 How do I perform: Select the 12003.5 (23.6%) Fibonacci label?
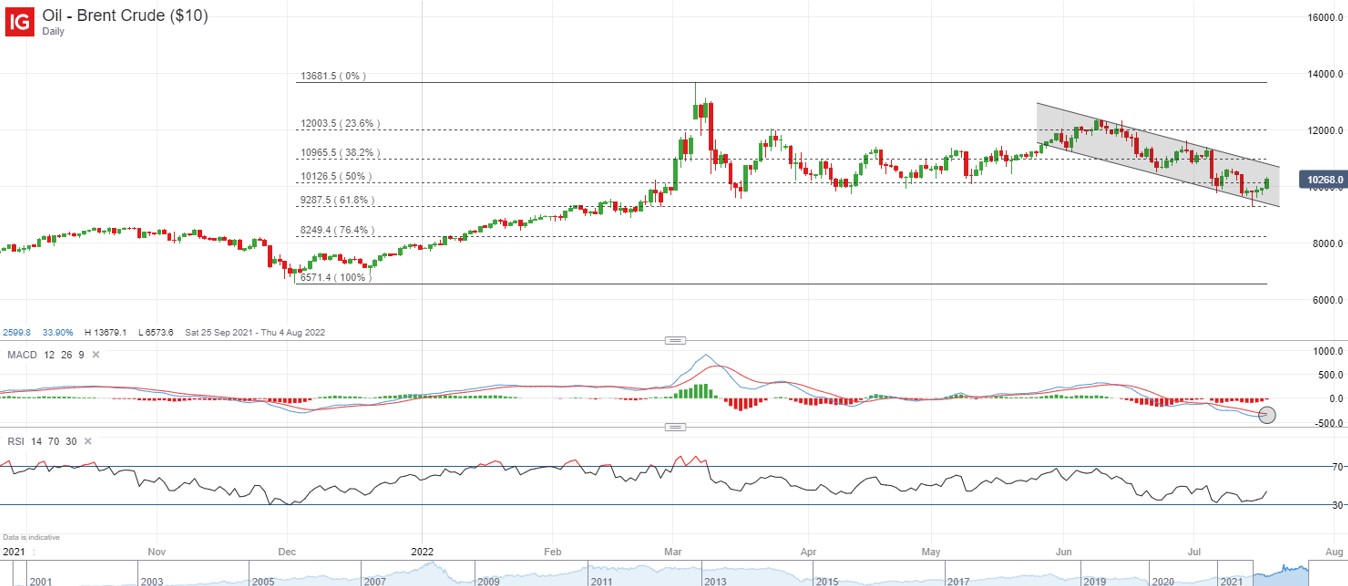click(339, 124)
